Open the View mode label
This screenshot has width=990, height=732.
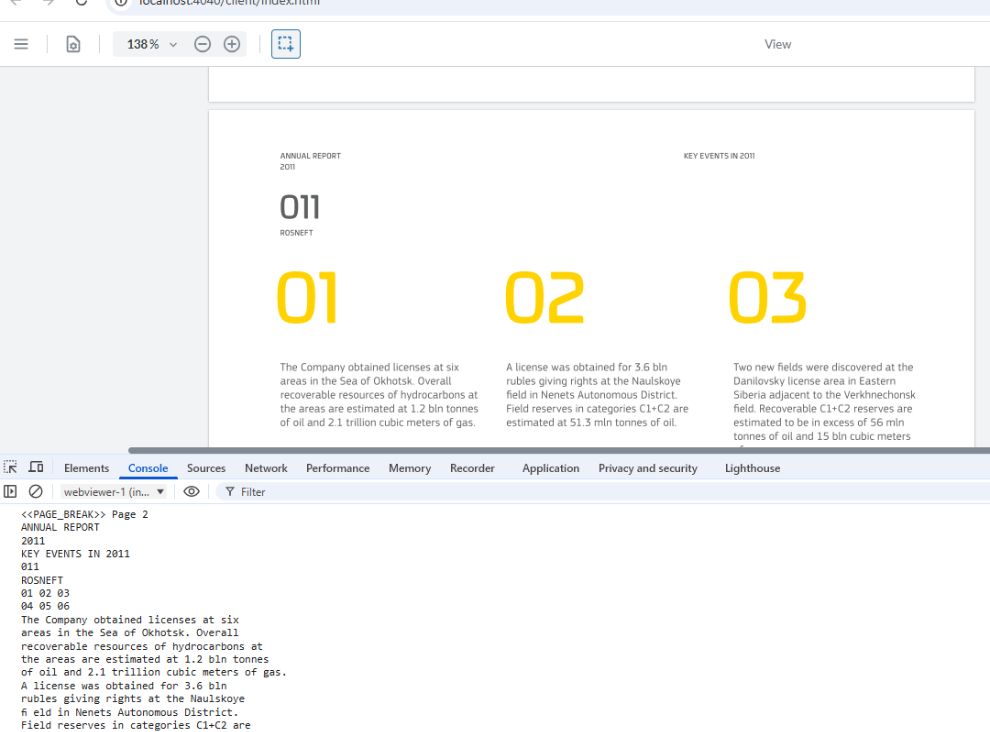coord(777,44)
